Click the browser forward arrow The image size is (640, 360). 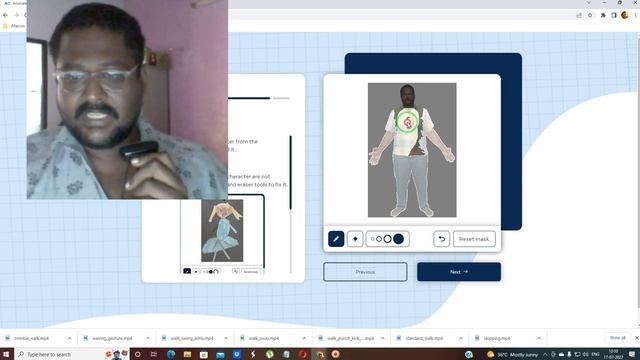click(x=16, y=15)
